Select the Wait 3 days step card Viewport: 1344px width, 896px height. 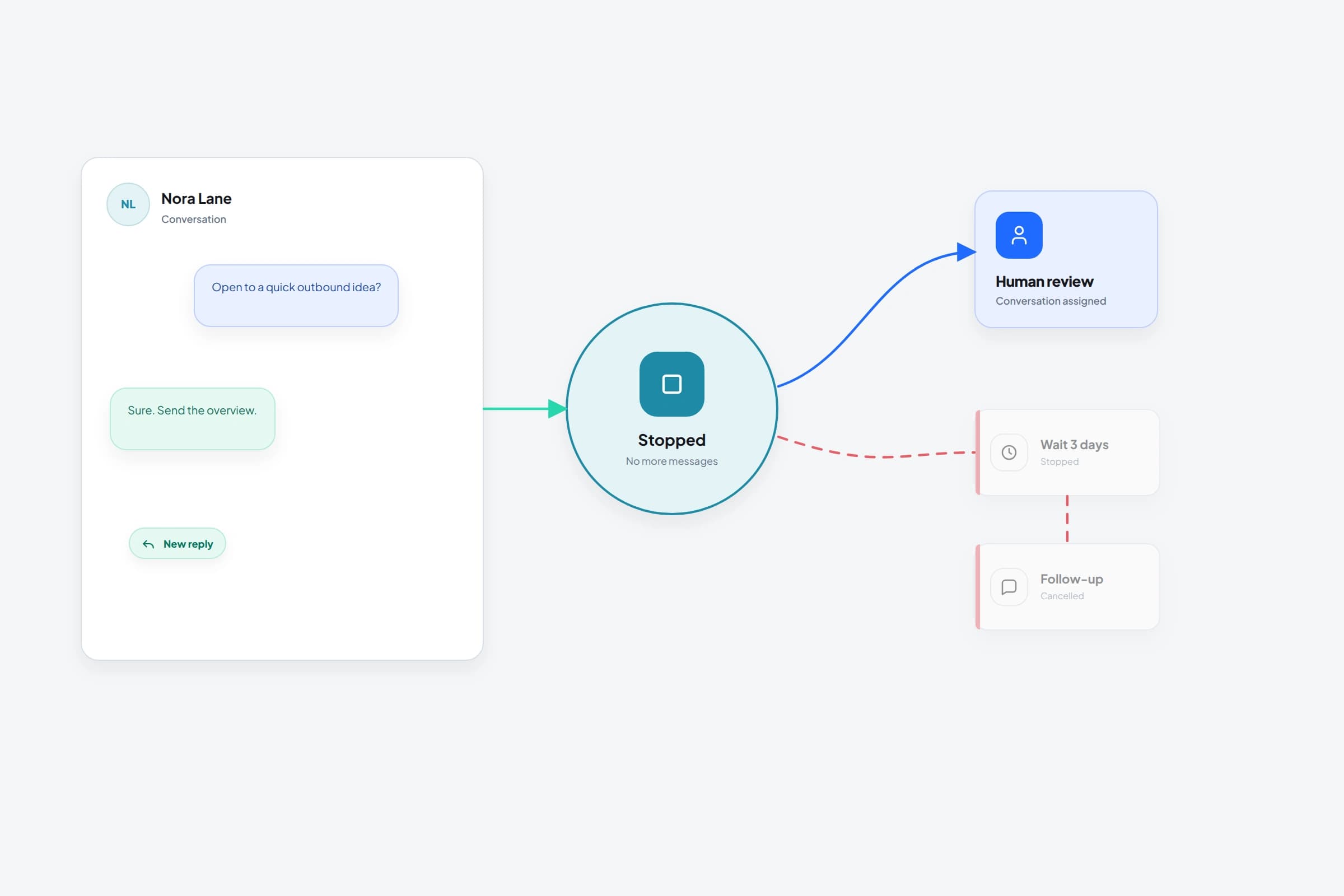point(1067,452)
